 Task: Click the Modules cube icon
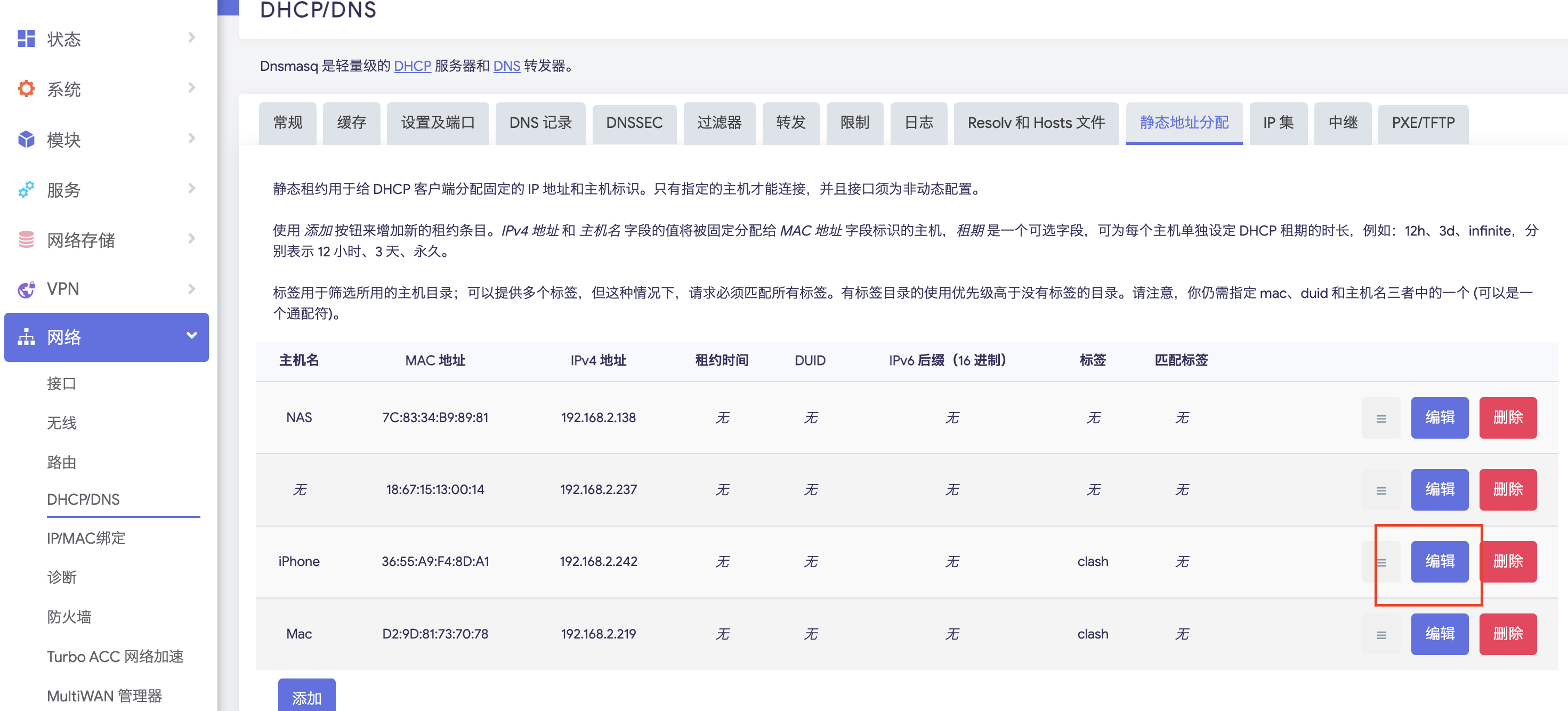pyautogui.click(x=26, y=140)
